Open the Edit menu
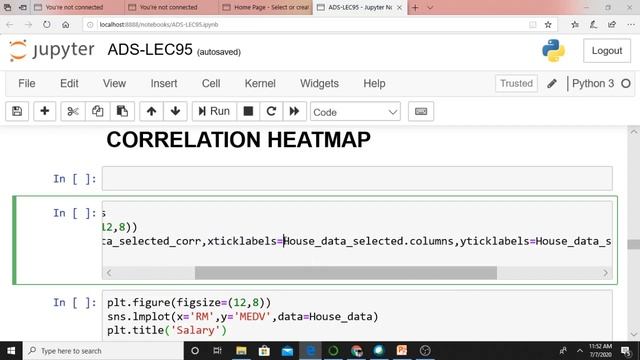The image size is (640, 360). (x=69, y=83)
